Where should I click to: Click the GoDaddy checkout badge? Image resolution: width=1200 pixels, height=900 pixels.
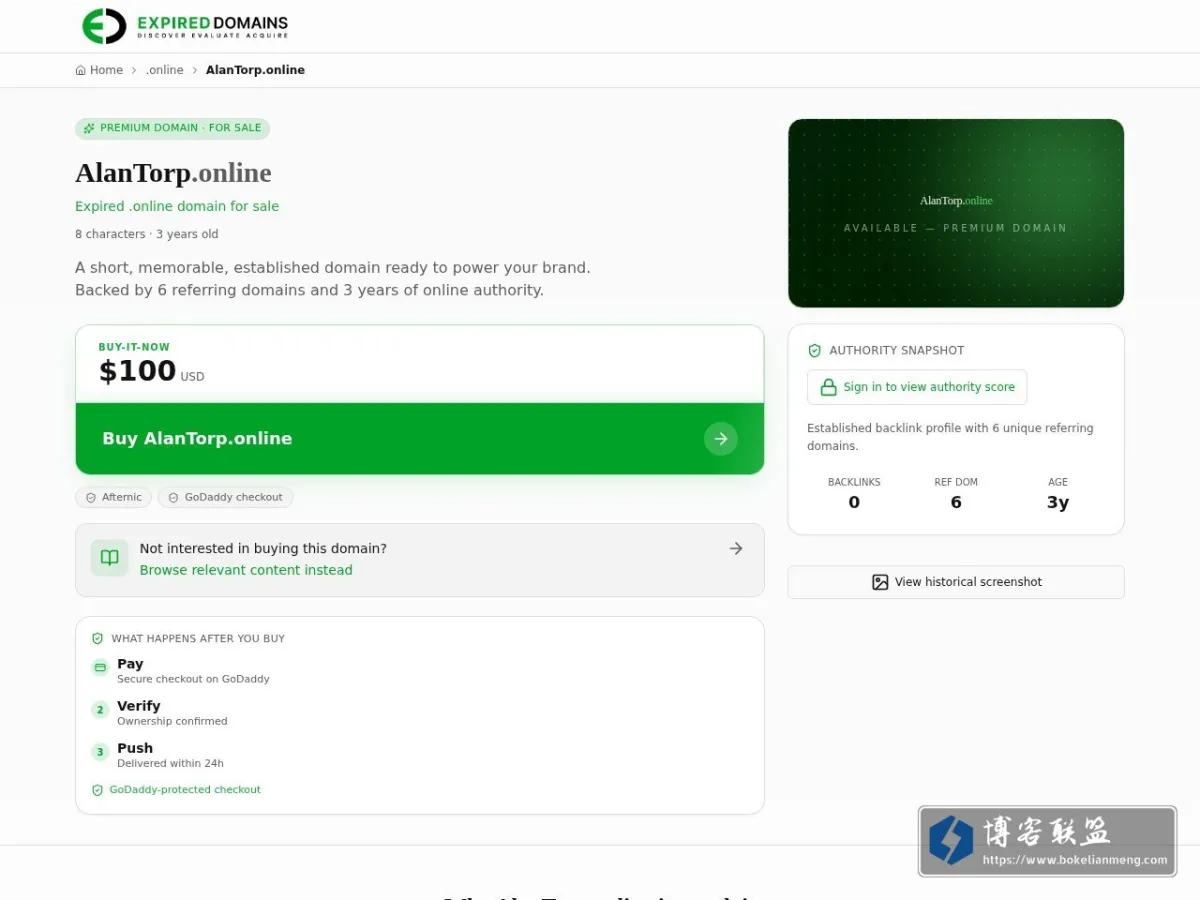pyautogui.click(x=225, y=497)
